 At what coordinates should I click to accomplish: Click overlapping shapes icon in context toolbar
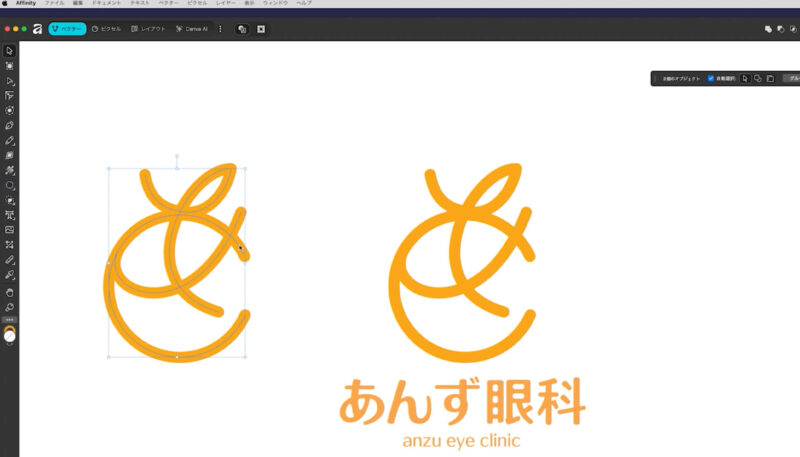point(758,79)
